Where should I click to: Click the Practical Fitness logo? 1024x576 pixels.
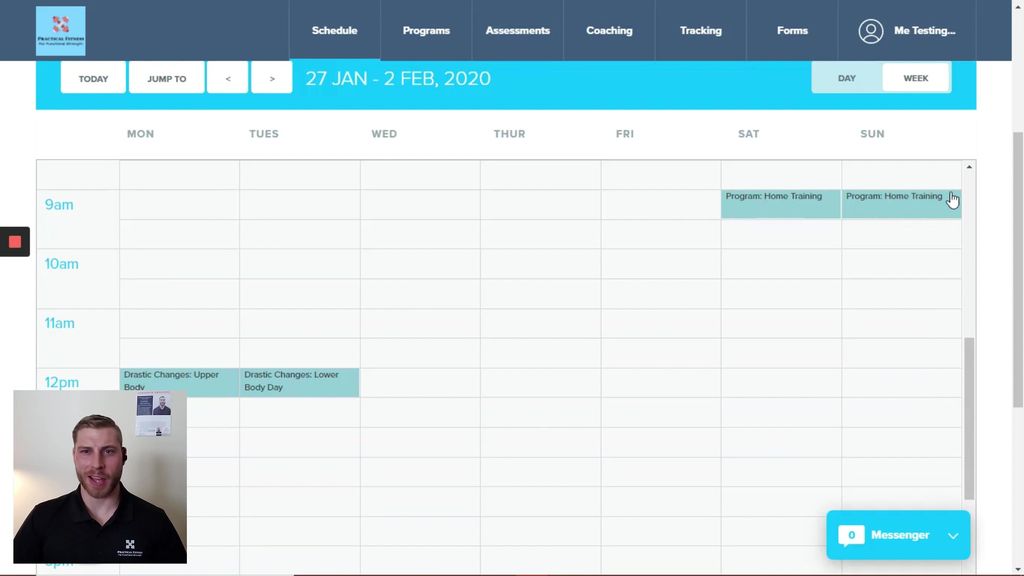pyautogui.click(x=60, y=31)
